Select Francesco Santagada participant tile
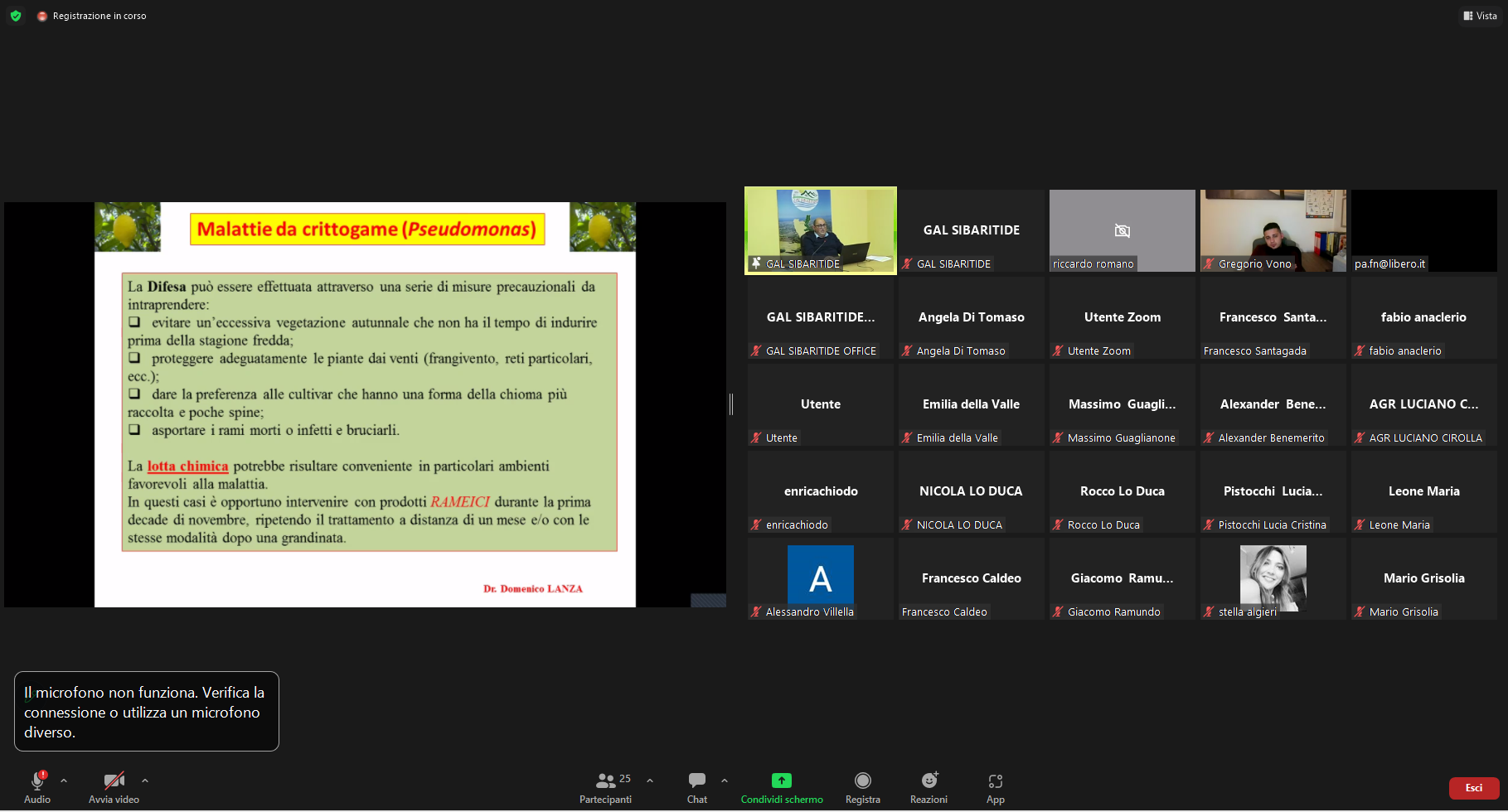Viewport: 1508px width, 812px height. [x=1273, y=317]
